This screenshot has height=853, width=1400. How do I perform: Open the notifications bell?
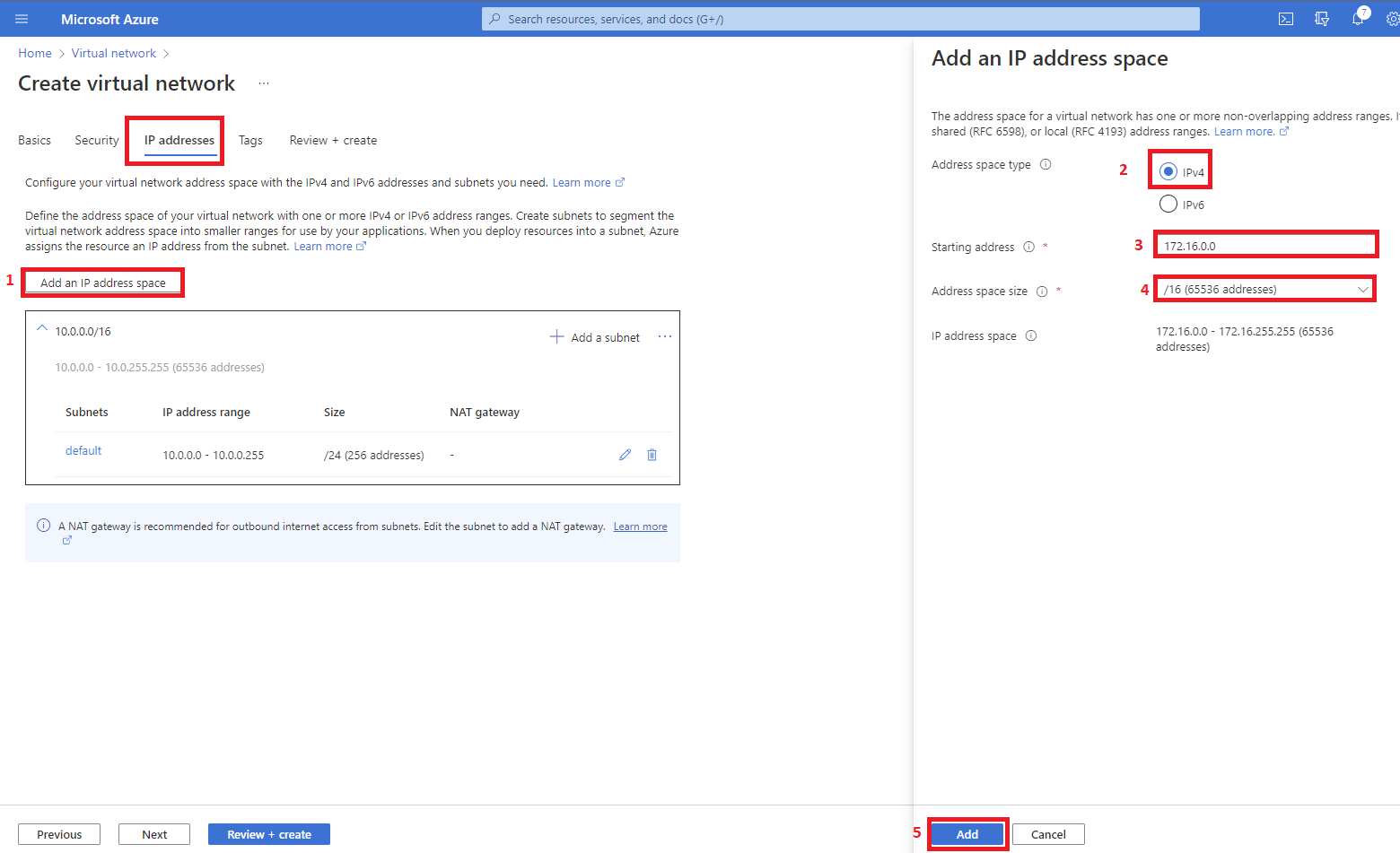coord(1358,19)
